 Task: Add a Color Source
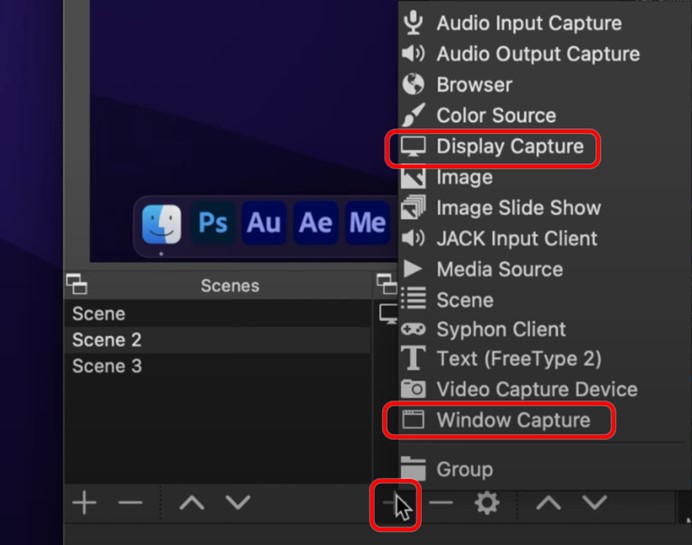(496, 116)
